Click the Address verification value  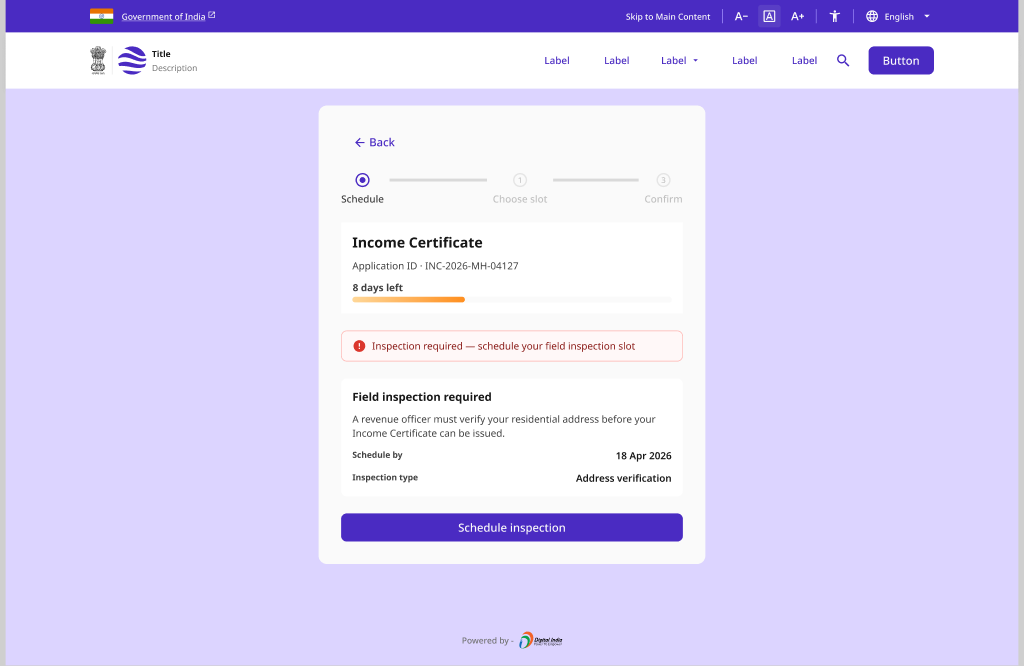pos(624,478)
